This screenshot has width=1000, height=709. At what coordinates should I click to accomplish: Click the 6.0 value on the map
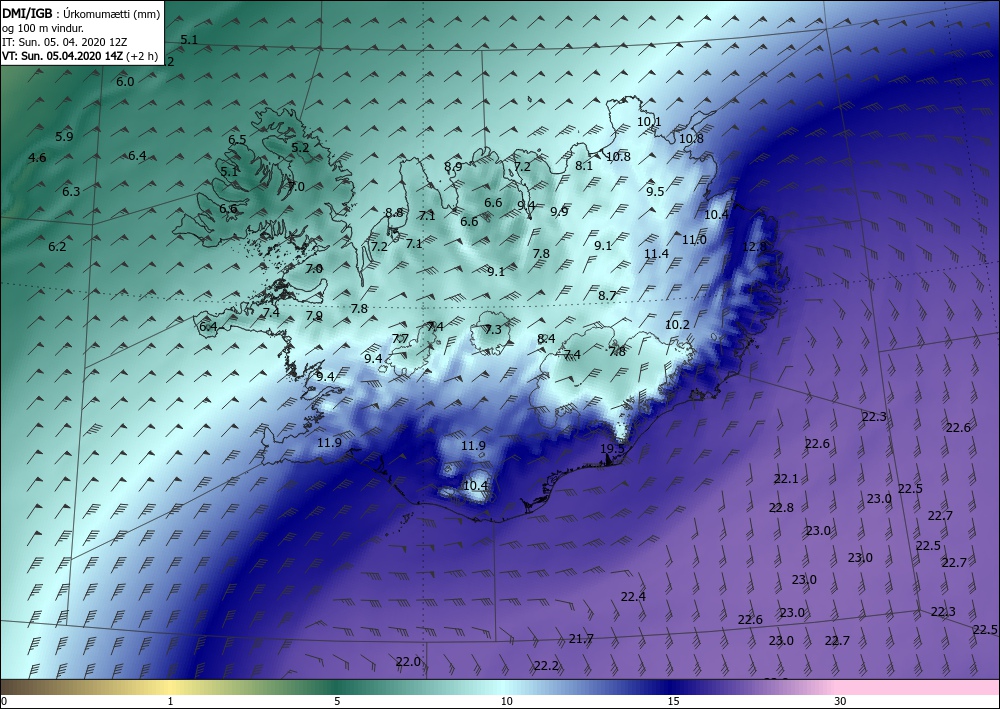point(125,82)
